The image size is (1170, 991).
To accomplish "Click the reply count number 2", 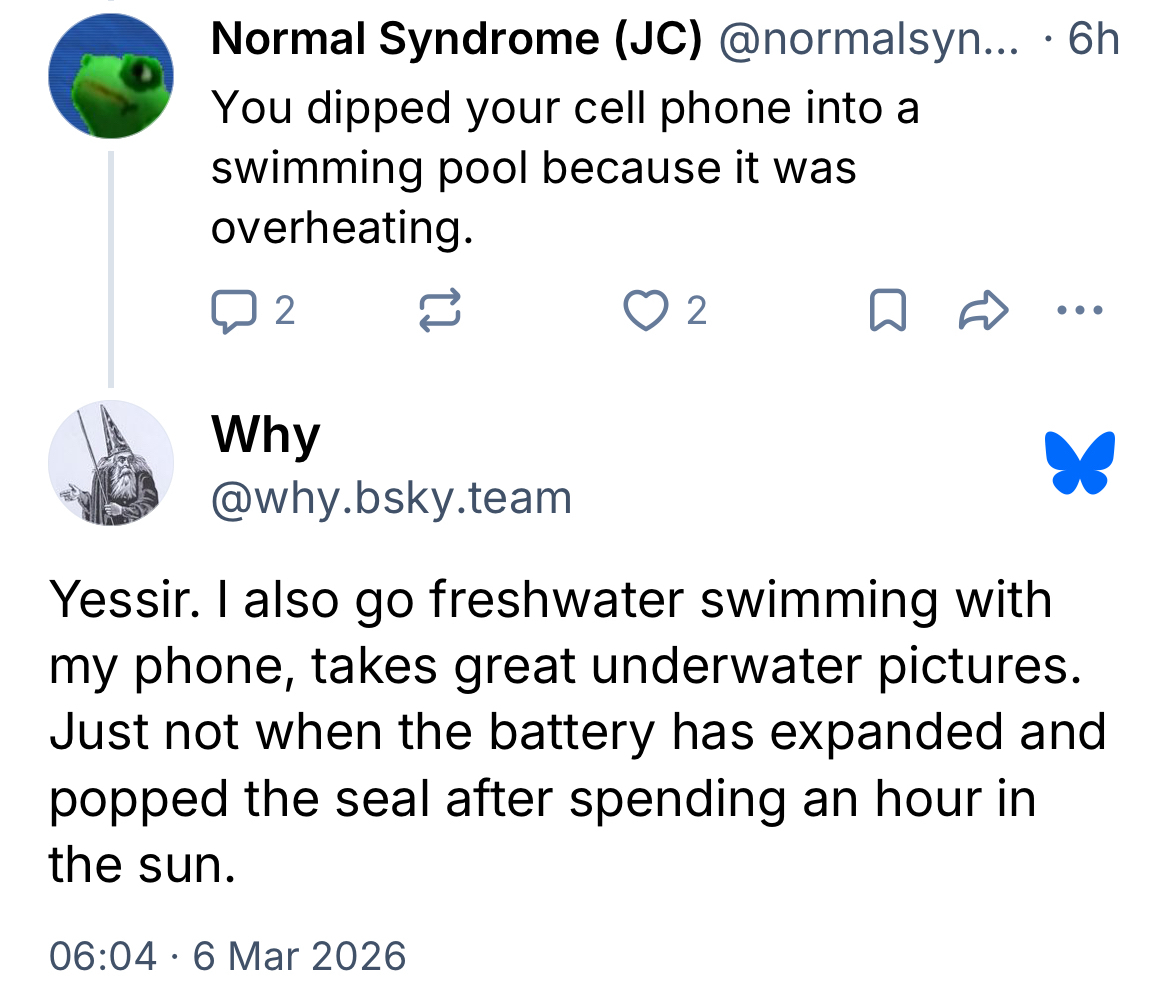I will (284, 311).
